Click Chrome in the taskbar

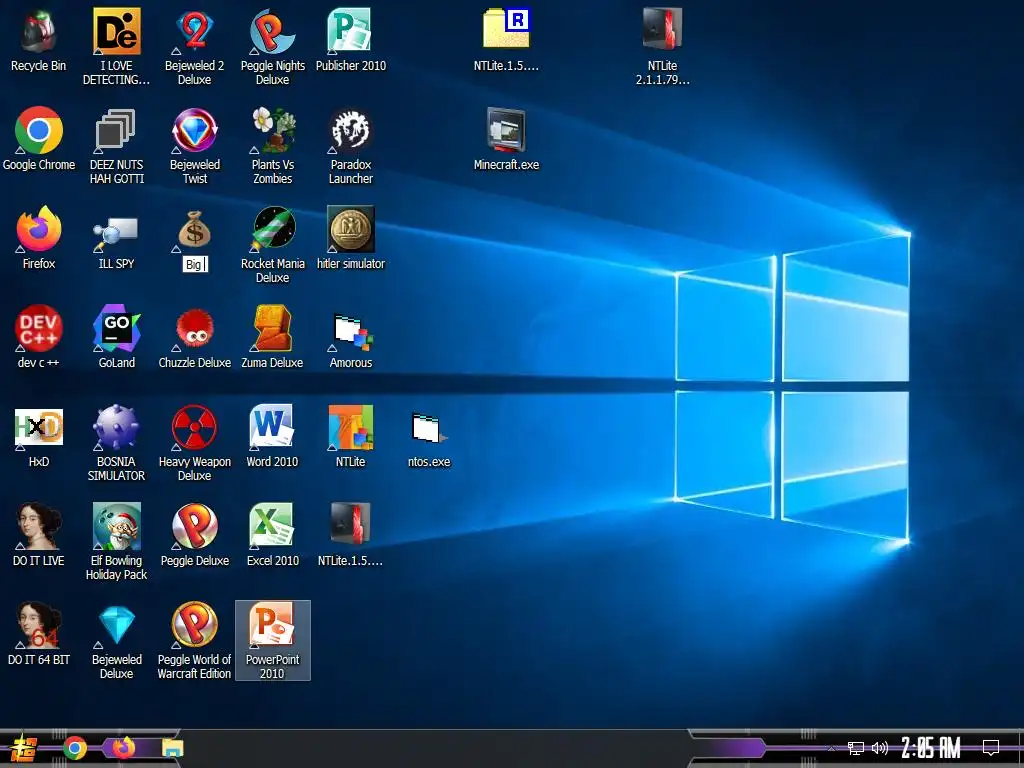click(75, 748)
